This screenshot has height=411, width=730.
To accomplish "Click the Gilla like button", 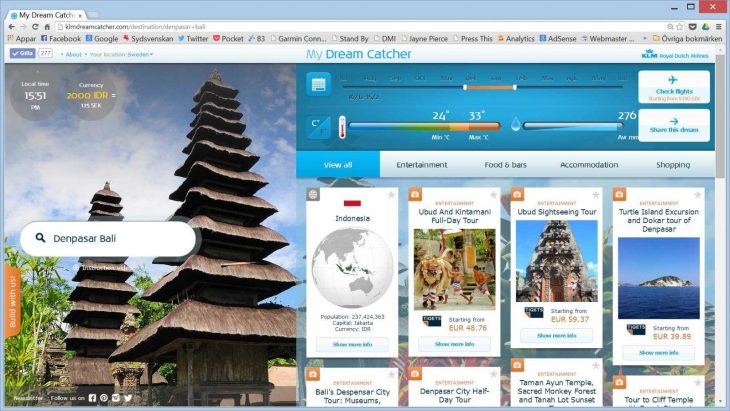I will click(x=22, y=53).
